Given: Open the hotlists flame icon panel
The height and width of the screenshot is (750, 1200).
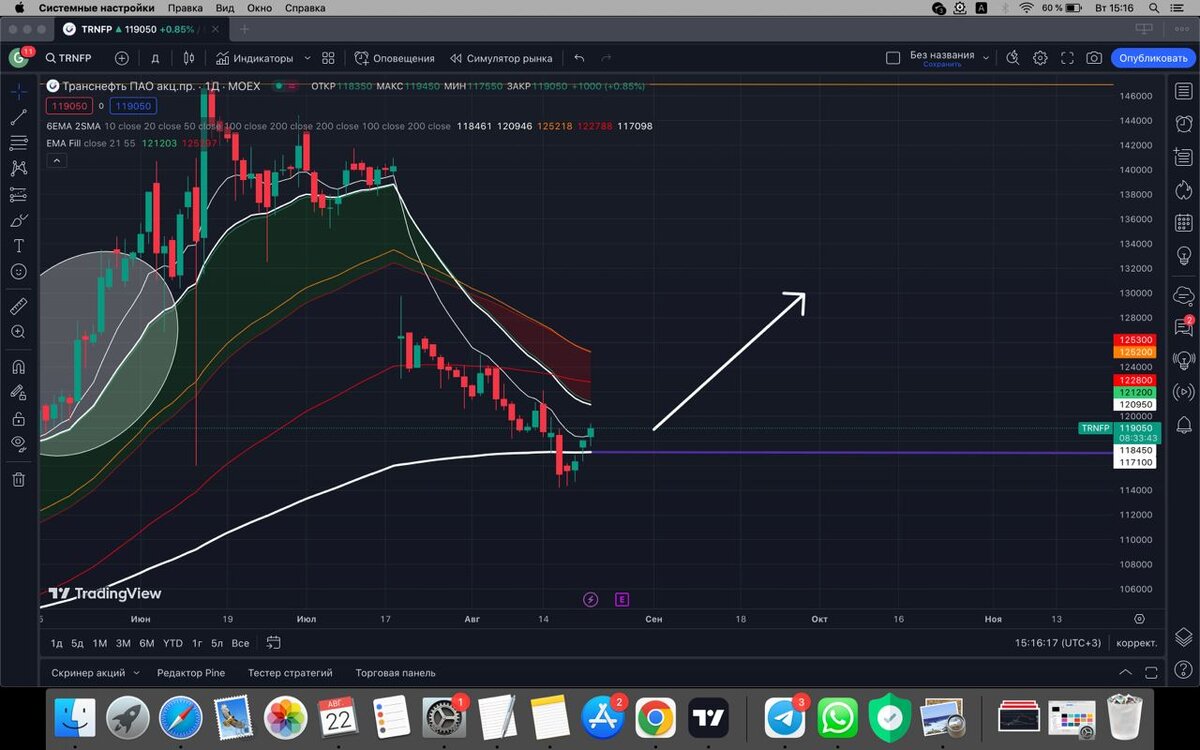Looking at the screenshot, I should (x=1184, y=189).
